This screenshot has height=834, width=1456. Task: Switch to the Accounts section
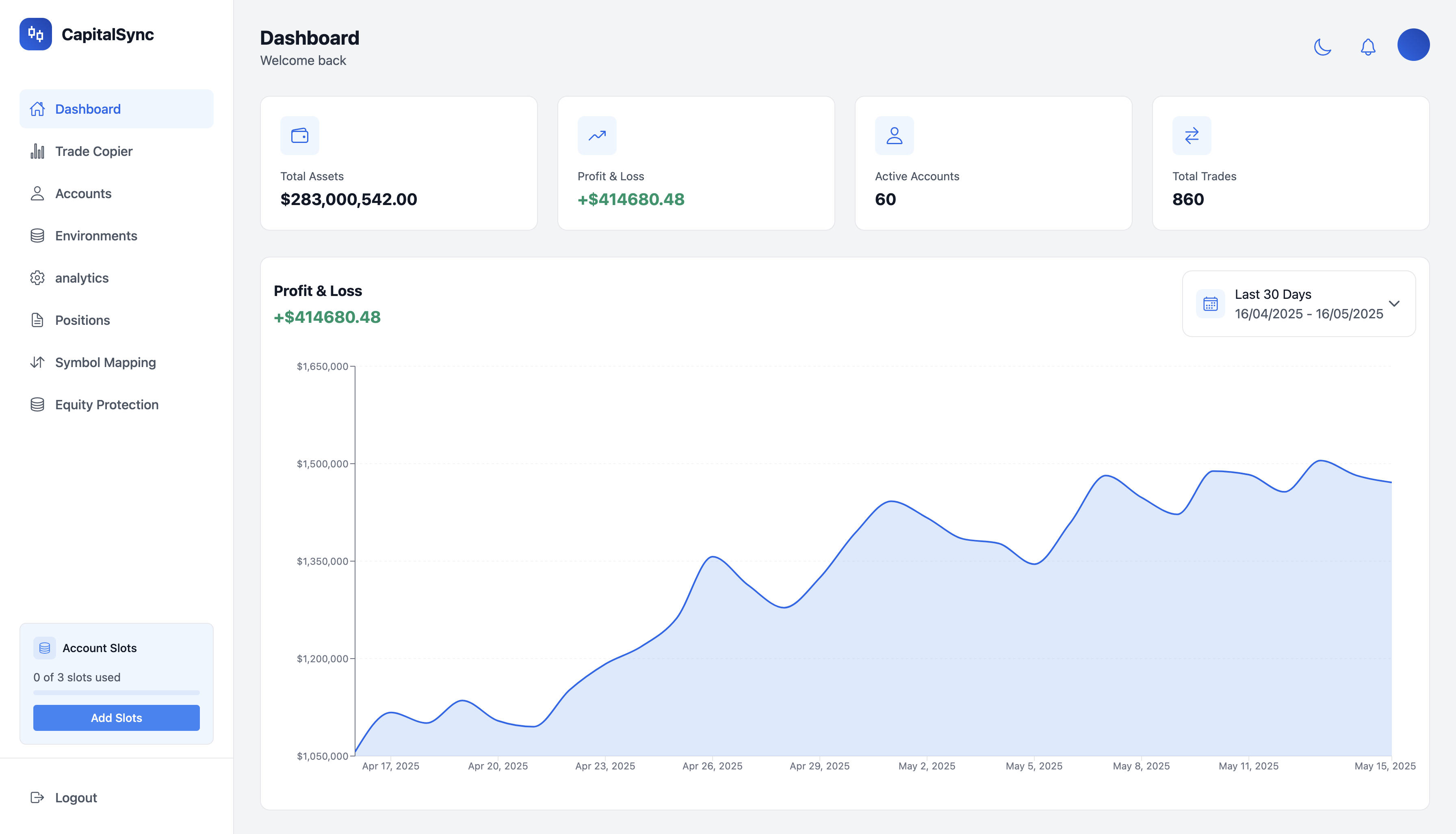pos(83,194)
